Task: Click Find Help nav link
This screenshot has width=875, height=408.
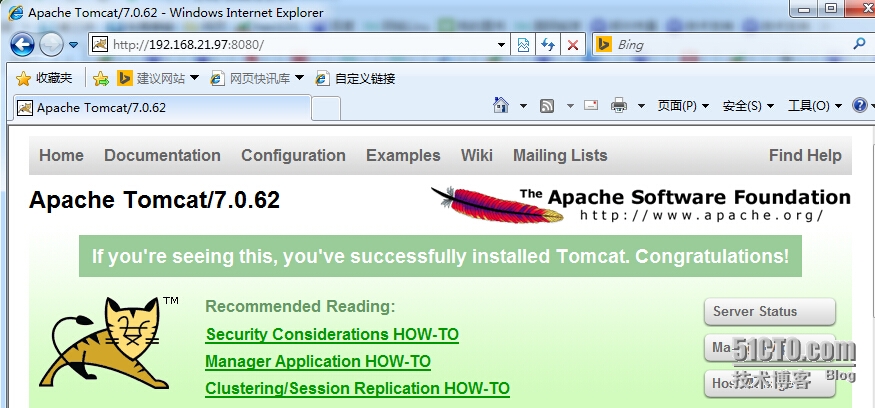Action: (805, 155)
